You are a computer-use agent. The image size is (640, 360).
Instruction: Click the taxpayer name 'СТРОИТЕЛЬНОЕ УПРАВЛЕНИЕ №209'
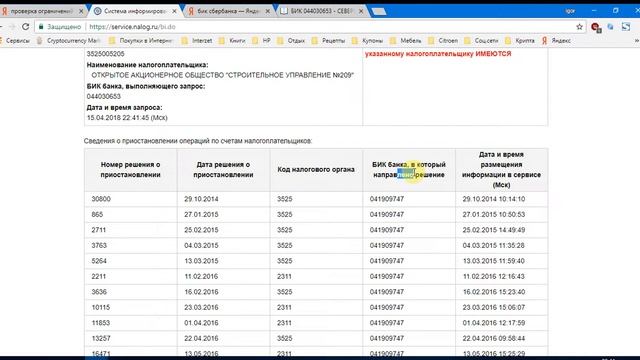tap(290, 76)
